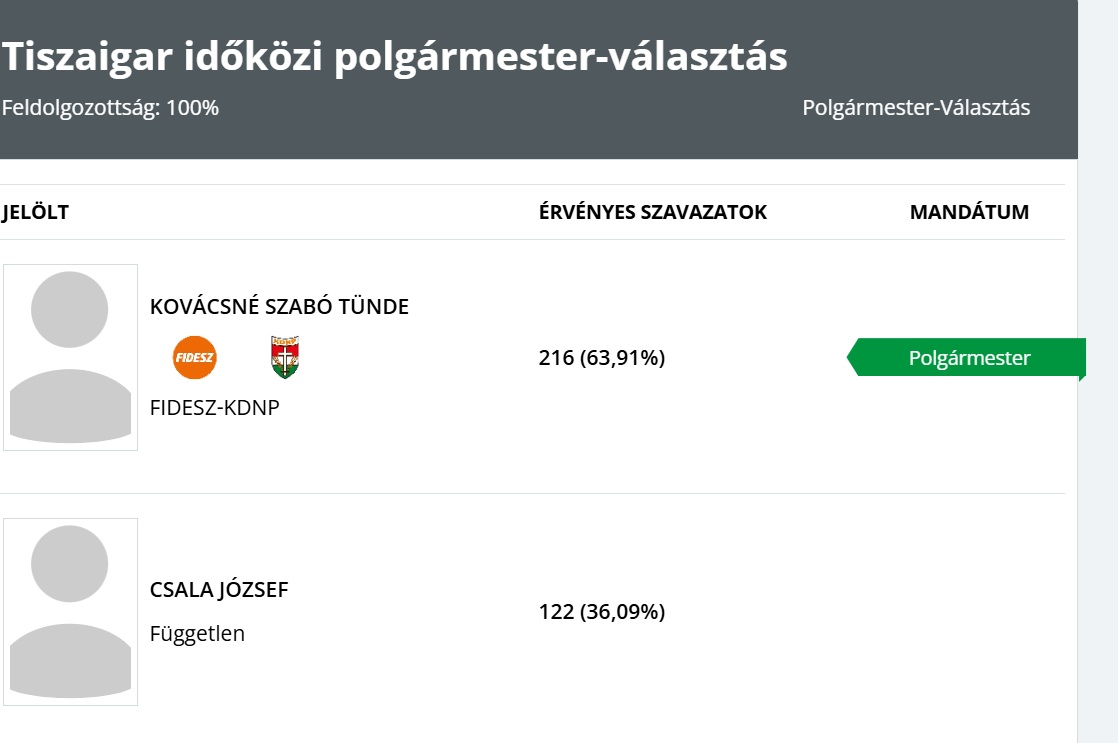Click the Független affiliation label
The height and width of the screenshot is (743, 1118).
pyautogui.click(x=198, y=633)
